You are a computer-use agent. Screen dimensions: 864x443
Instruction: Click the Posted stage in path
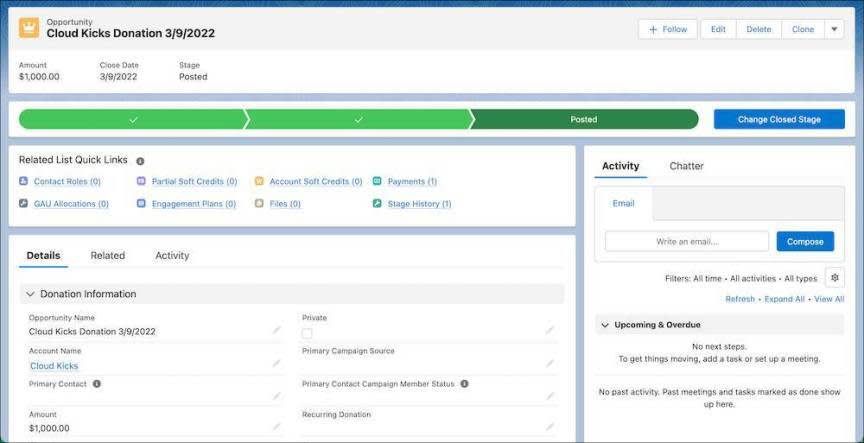click(584, 119)
